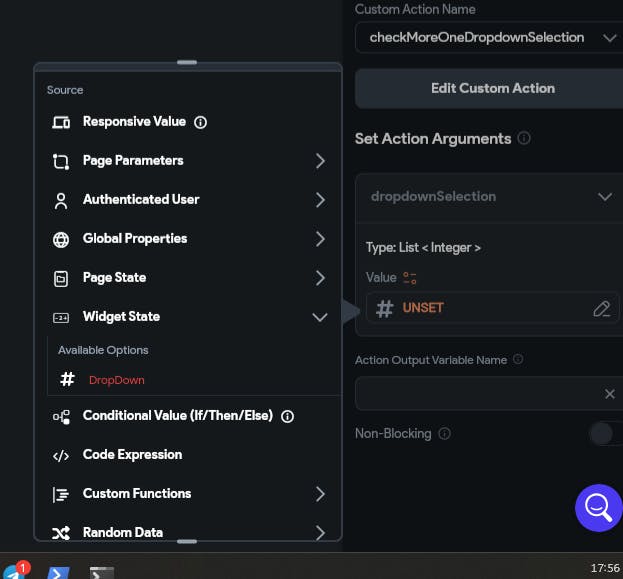Click the variable binding icon next to Value
623x579 pixels.
409,278
